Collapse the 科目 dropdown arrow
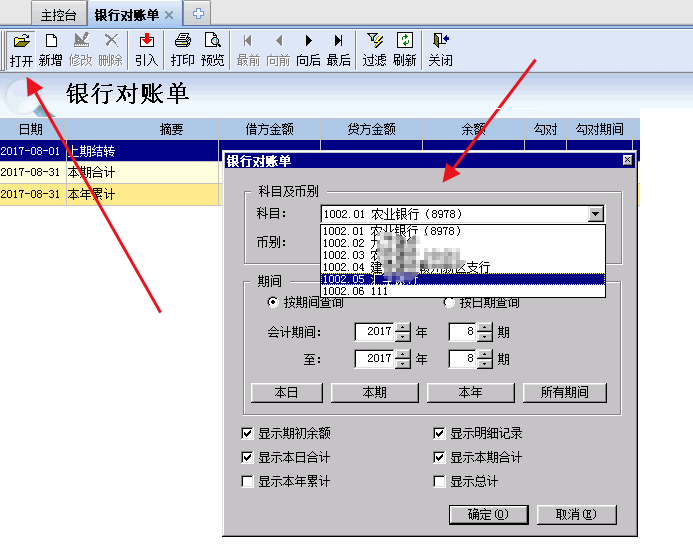Screen dimensions: 693x552 coord(596,214)
